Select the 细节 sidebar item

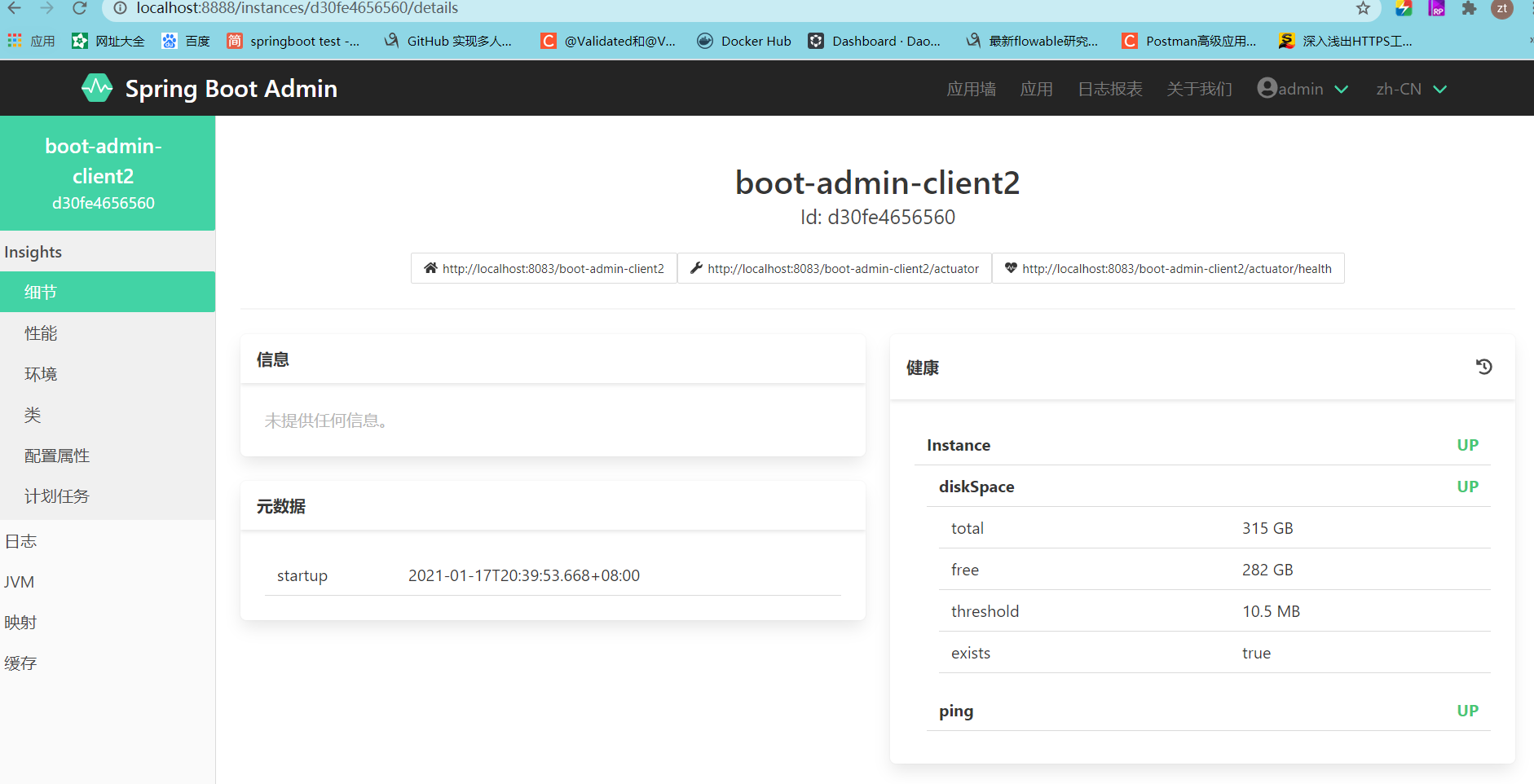click(x=108, y=292)
